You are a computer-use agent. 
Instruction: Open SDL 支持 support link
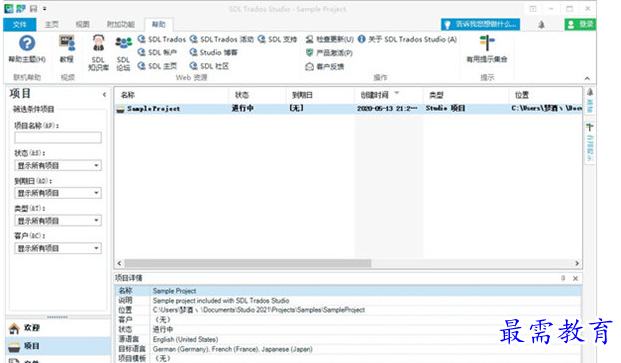tap(277, 39)
